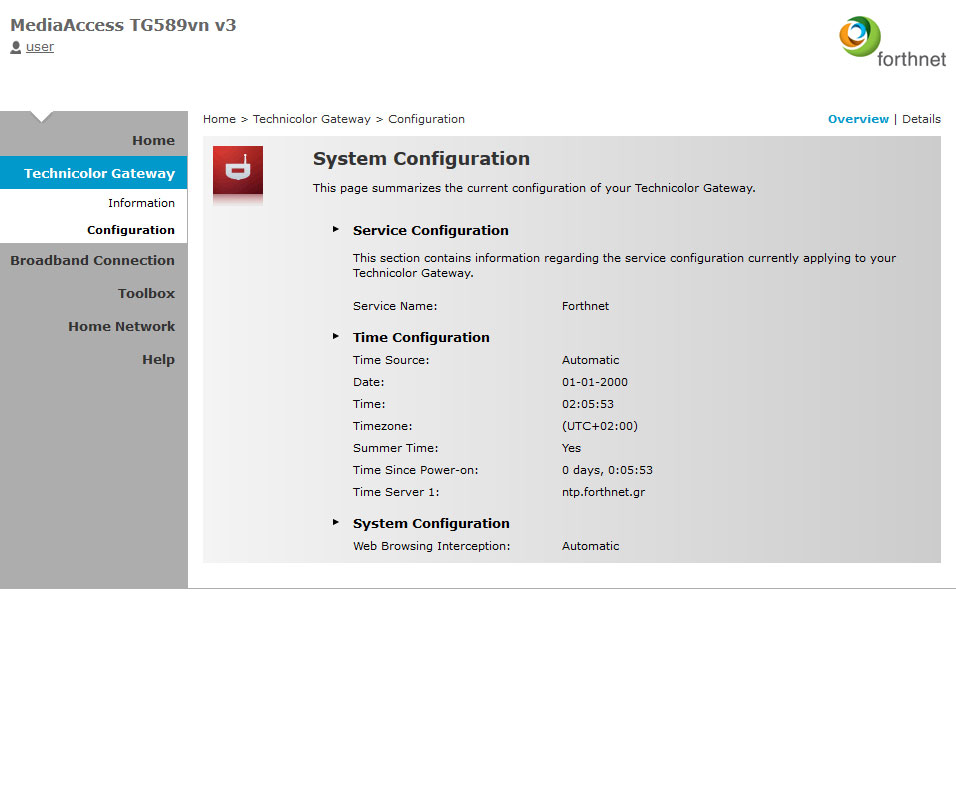Switch to the Details view

(921, 119)
